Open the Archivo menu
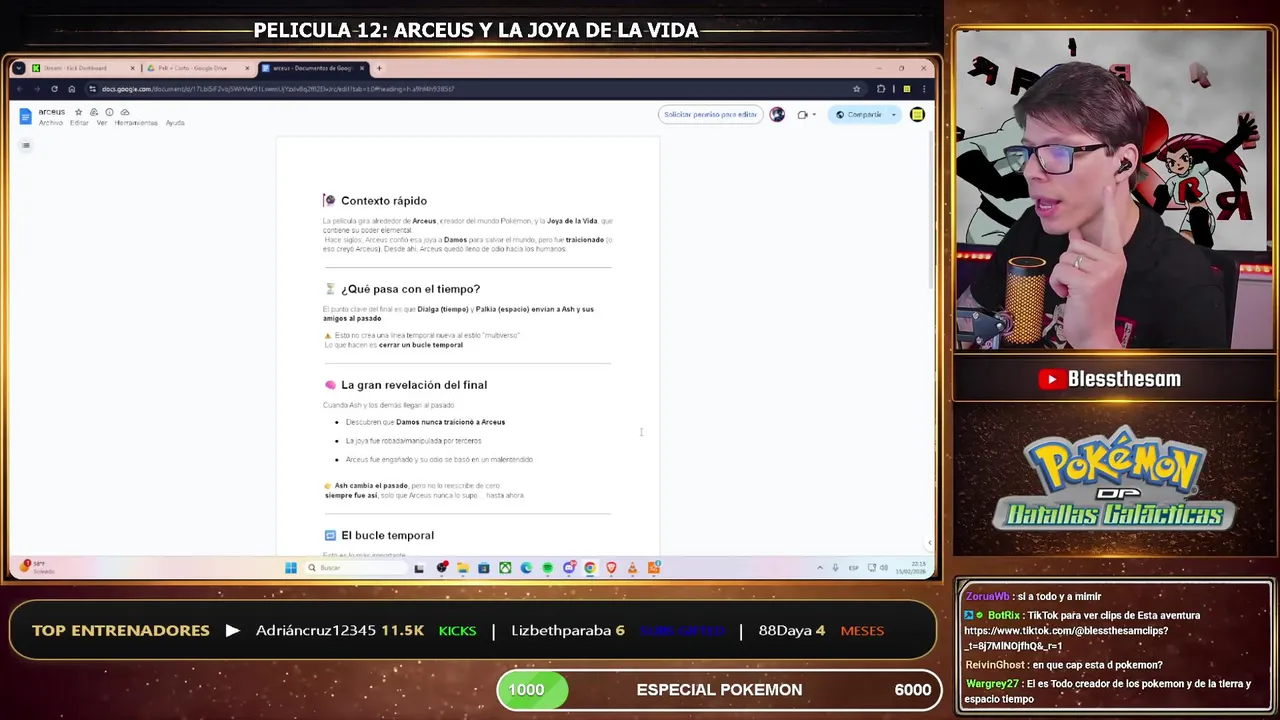 [50, 123]
